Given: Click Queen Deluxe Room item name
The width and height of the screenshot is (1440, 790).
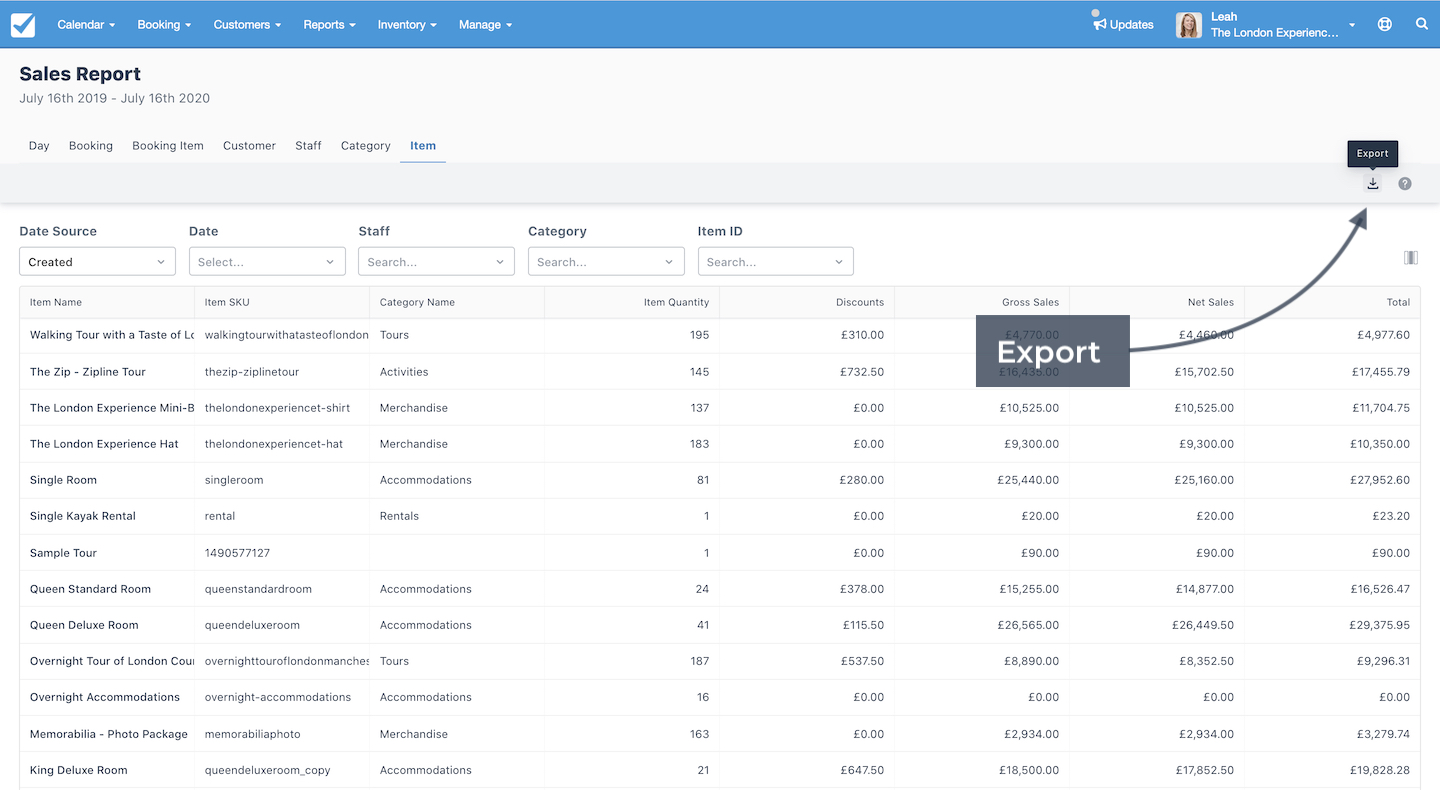Looking at the screenshot, I should tap(84, 625).
